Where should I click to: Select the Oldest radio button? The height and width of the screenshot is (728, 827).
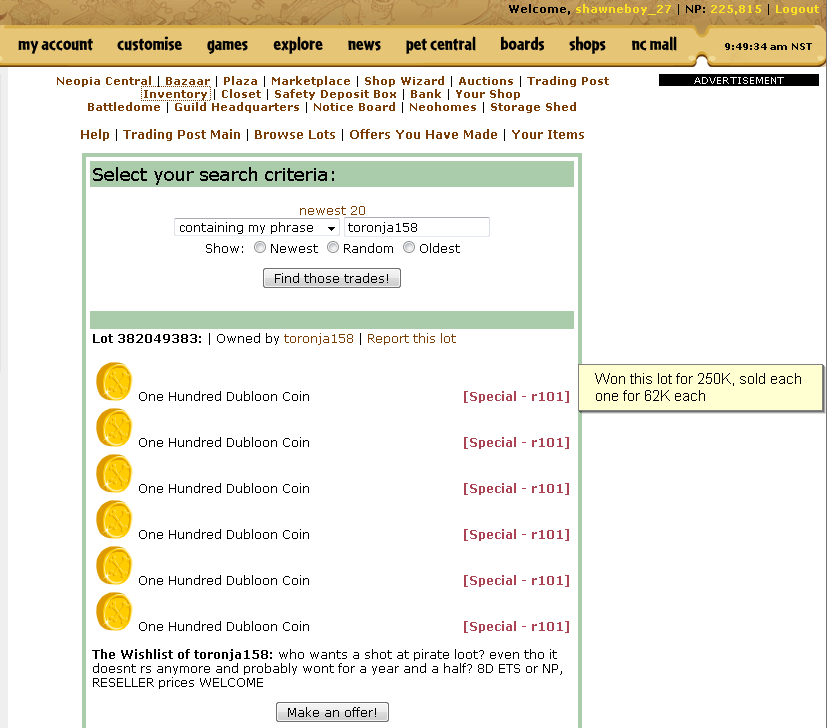409,247
